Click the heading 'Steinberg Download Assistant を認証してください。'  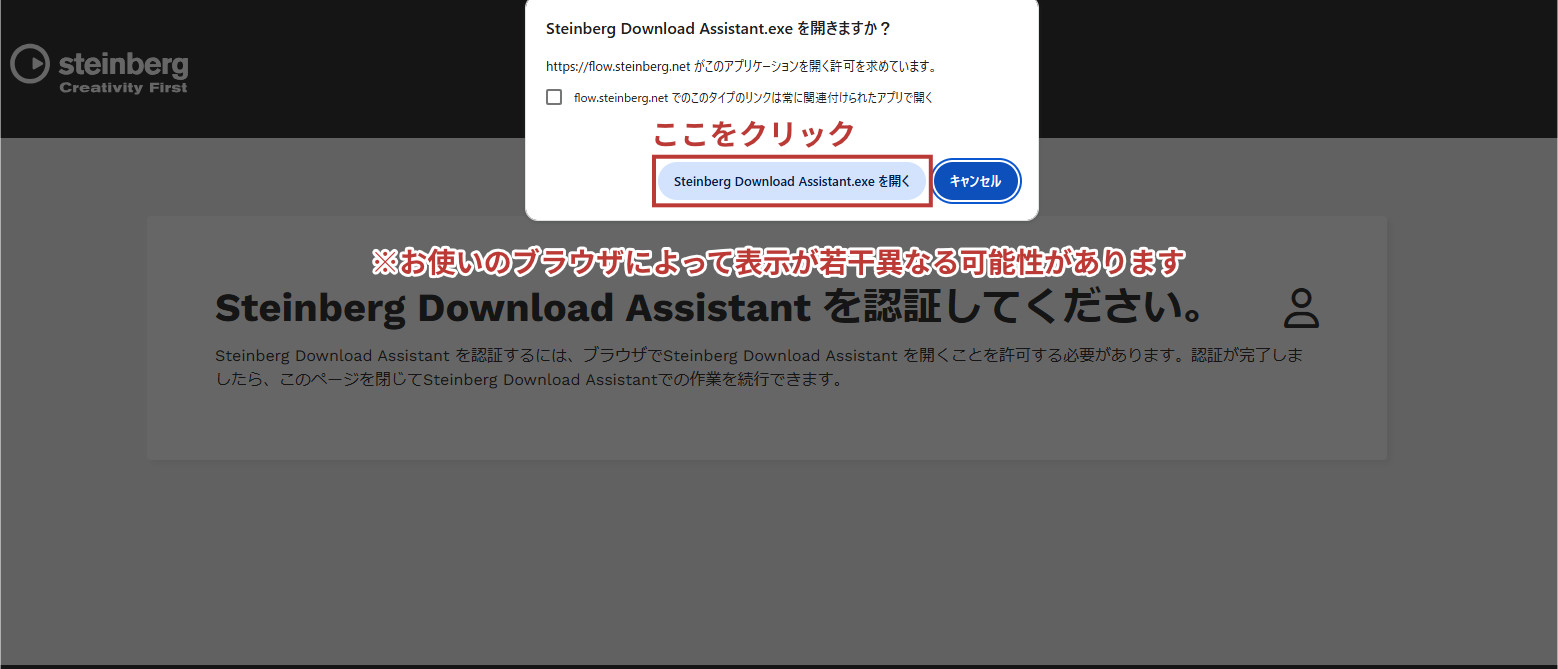710,308
